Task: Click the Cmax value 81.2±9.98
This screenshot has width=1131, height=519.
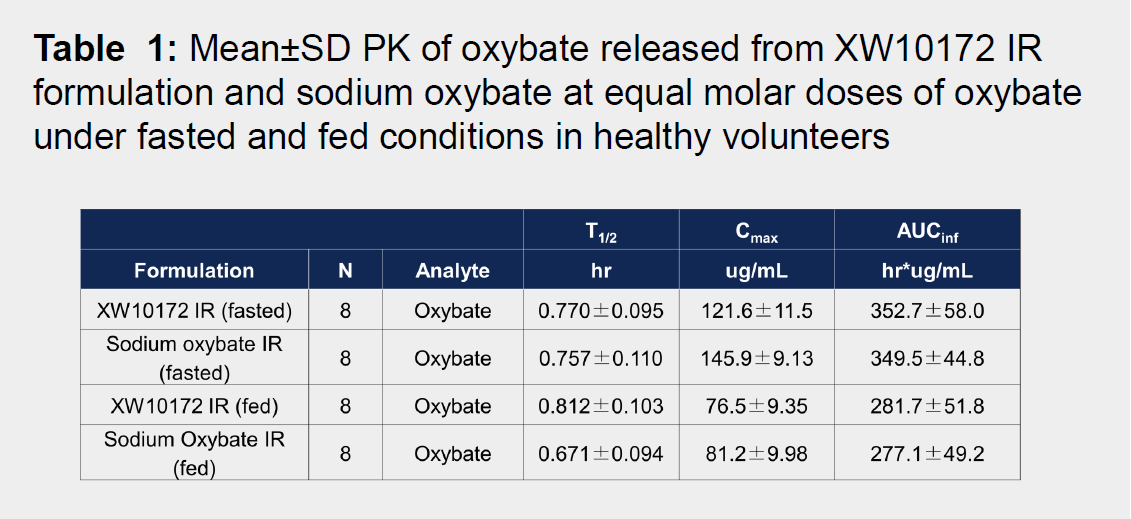Action: tap(756, 454)
